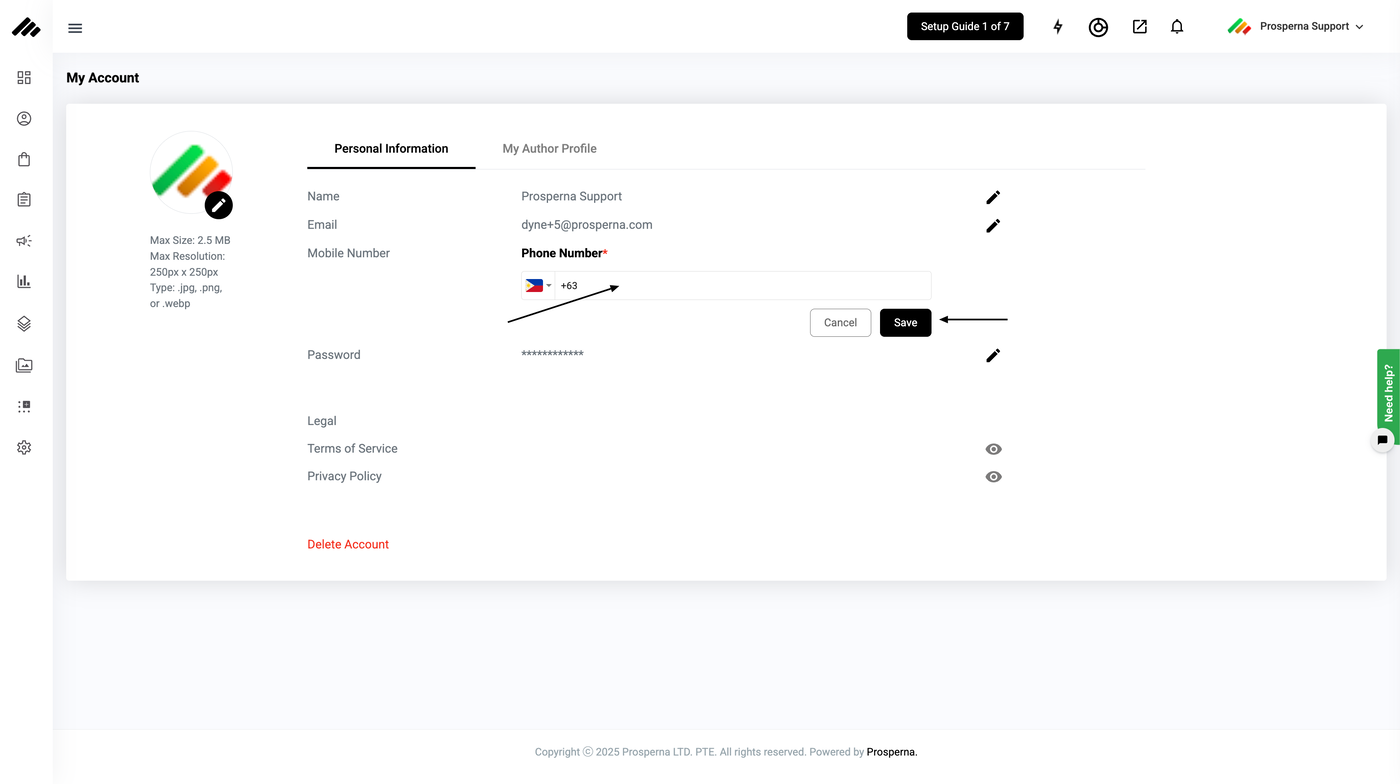Expand the Prosperna Support account menu
Viewport: 1400px width, 784px height.
click(1296, 27)
